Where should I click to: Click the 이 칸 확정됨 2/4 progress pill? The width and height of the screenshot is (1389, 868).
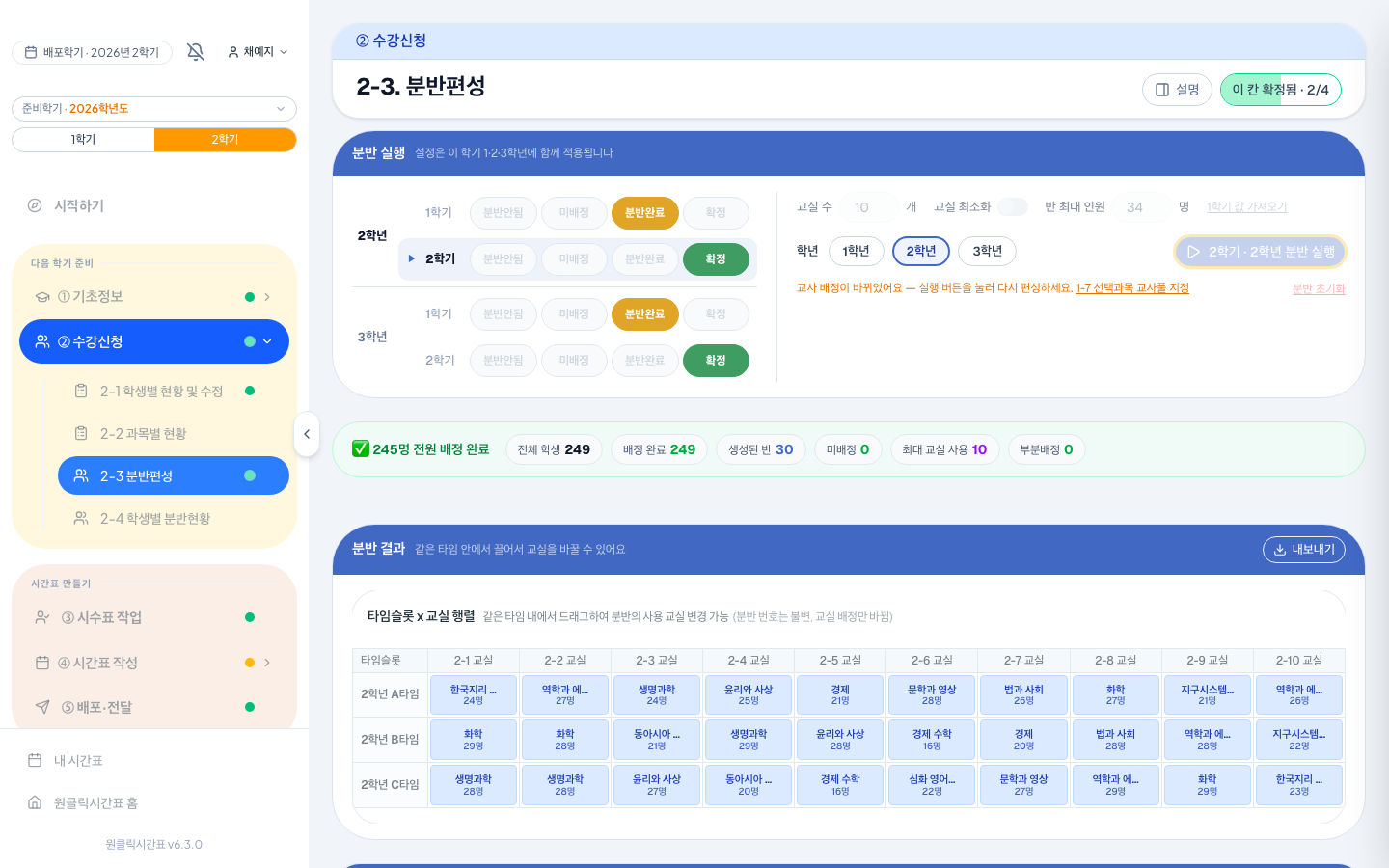[x=1281, y=90]
